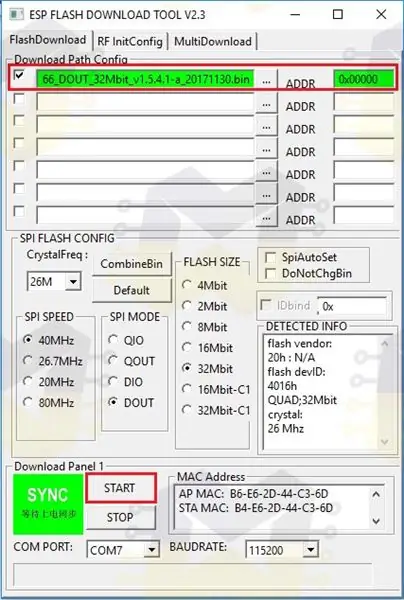Screen dimensions: 404x600
Task: Enable the sixth download path checkbox
Action: pyautogui.click(x=19, y=188)
